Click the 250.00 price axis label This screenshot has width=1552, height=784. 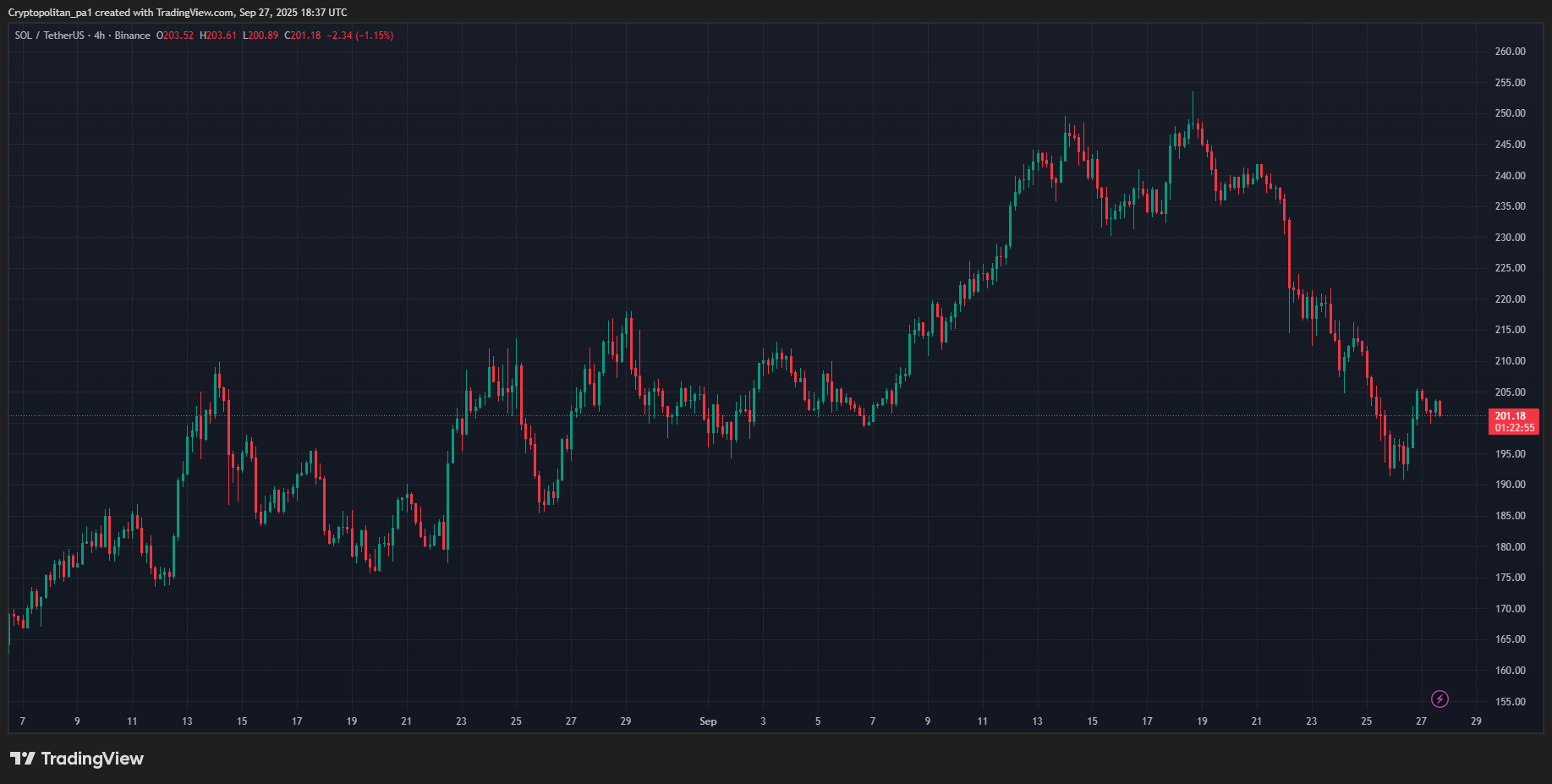click(x=1511, y=113)
